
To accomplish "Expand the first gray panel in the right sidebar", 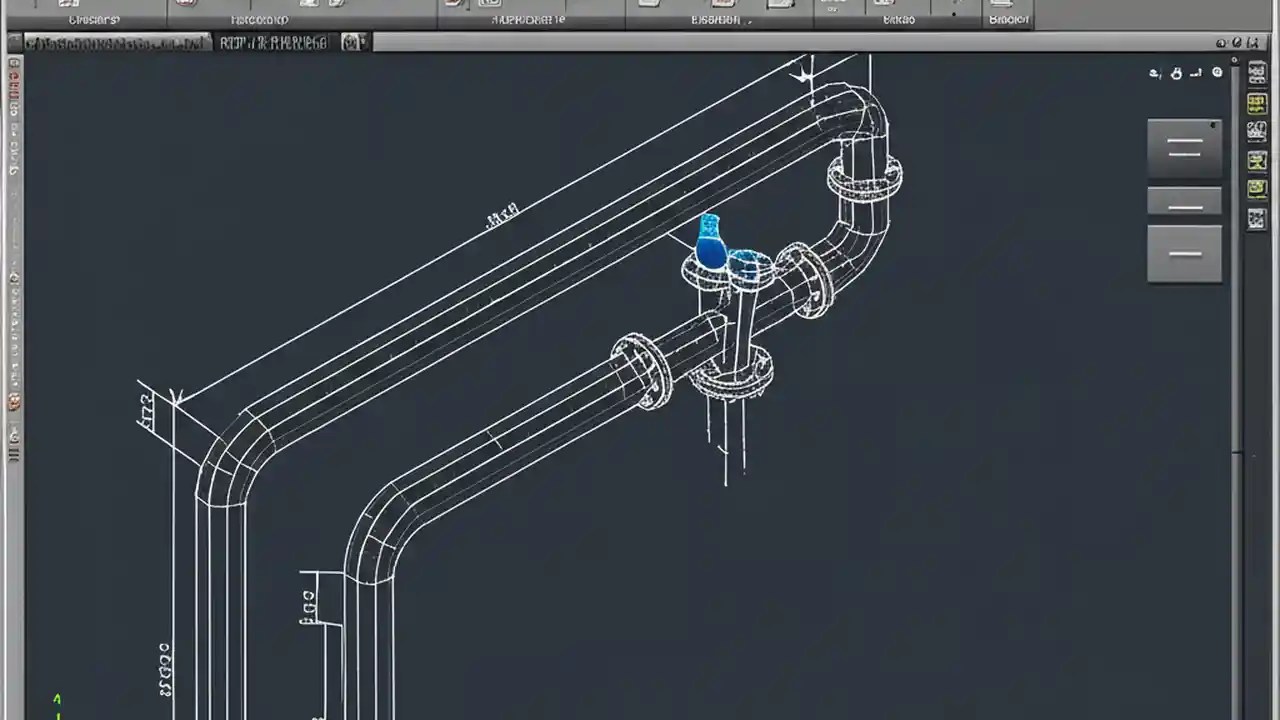I will coord(1185,148).
